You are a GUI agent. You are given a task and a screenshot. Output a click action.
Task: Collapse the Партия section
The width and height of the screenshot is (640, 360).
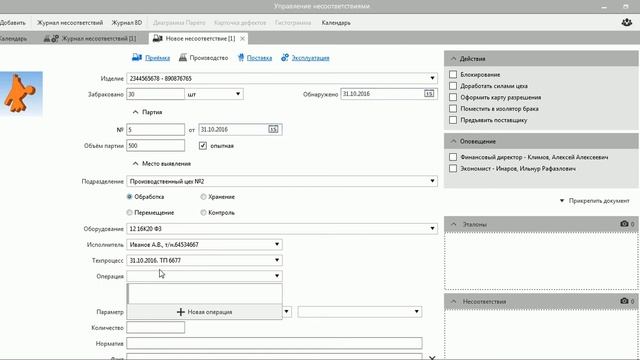coord(136,112)
